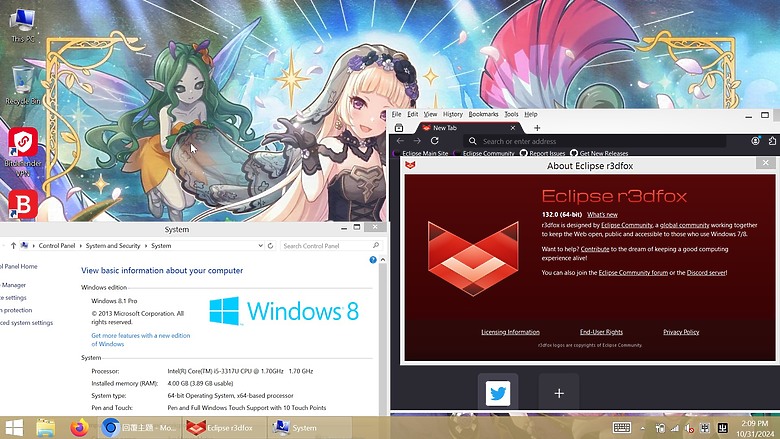Refresh the System window address bar
The width and height of the screenshot is (780, 439).
[271, 246]
